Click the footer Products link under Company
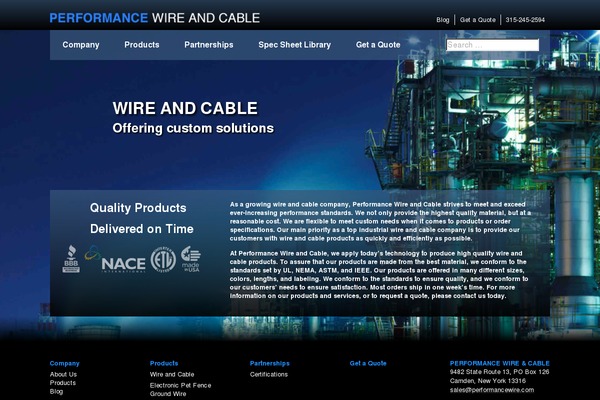Image resolution: width=600 pixels, height=400 pixels. tap(63, 383)
